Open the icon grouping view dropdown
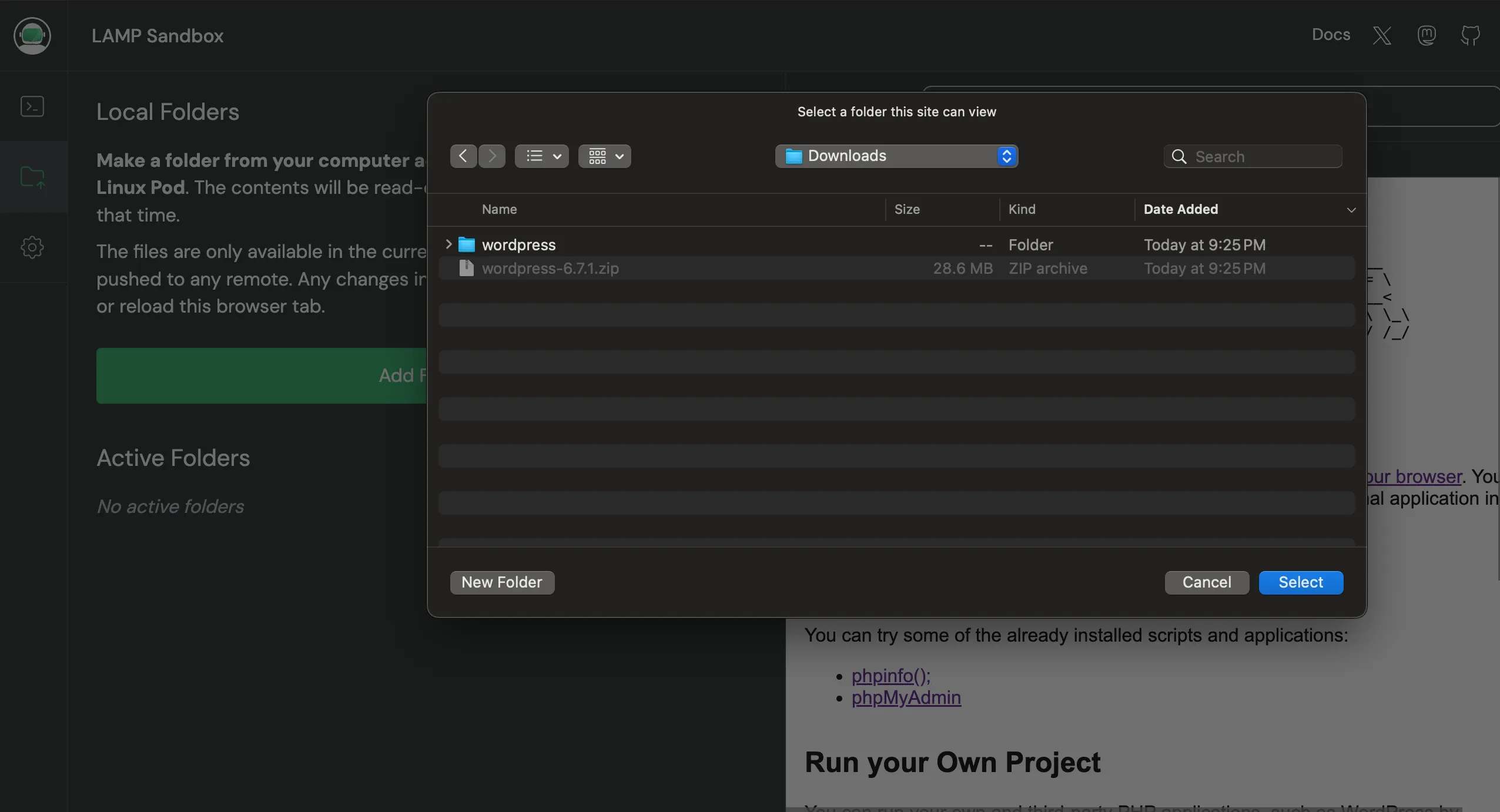1500x812 pixels. pos(605,156)
